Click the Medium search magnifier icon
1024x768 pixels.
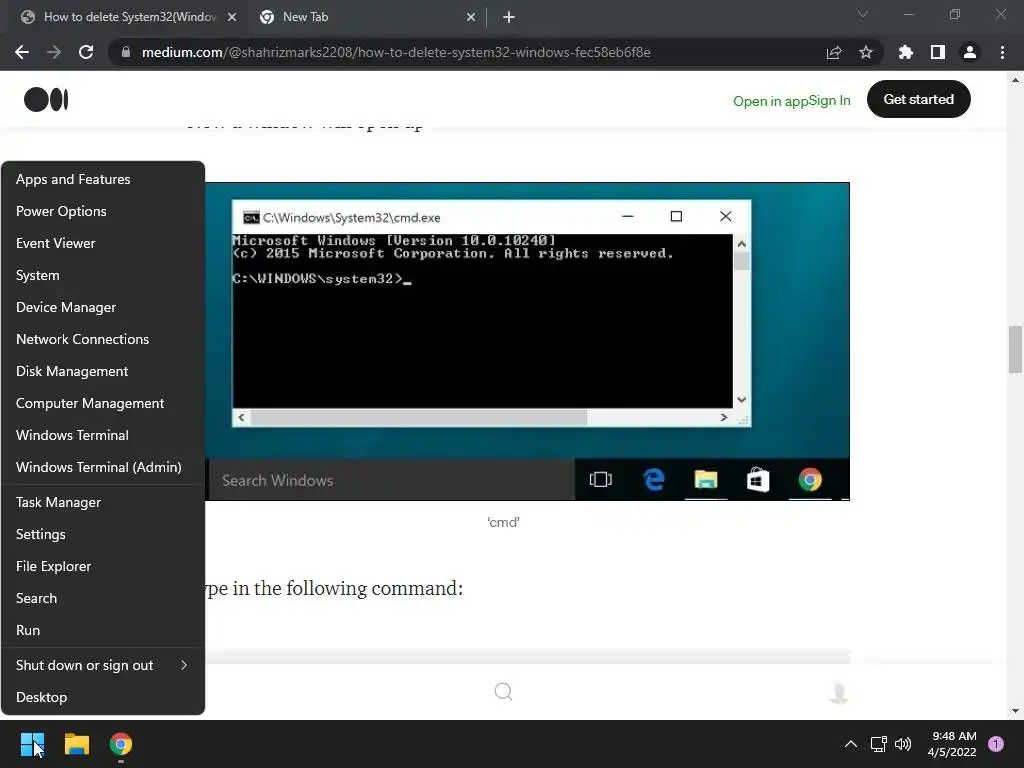504,692
